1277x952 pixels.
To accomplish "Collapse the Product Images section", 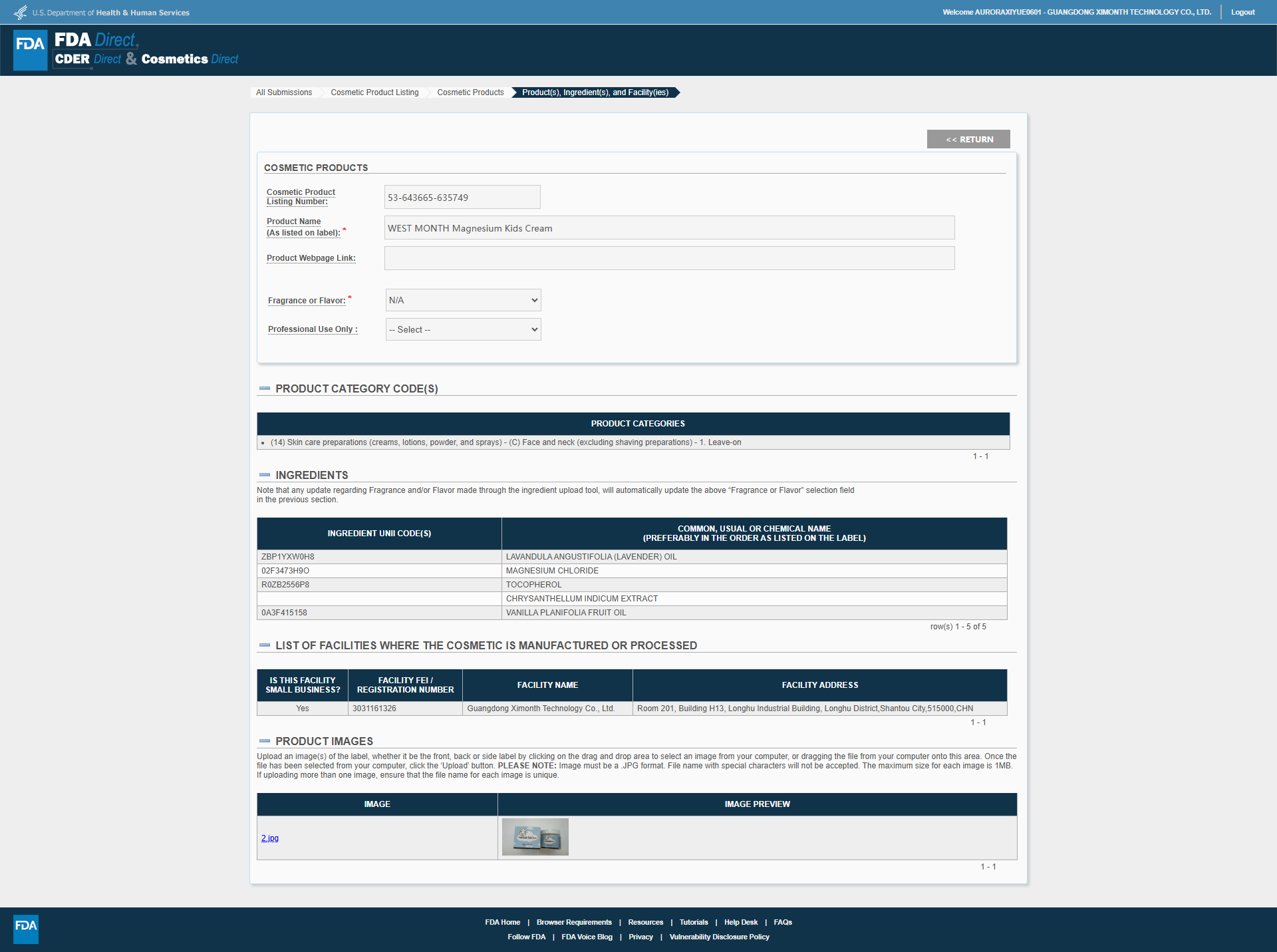I will pyautogui.click(x=265, y=741).
